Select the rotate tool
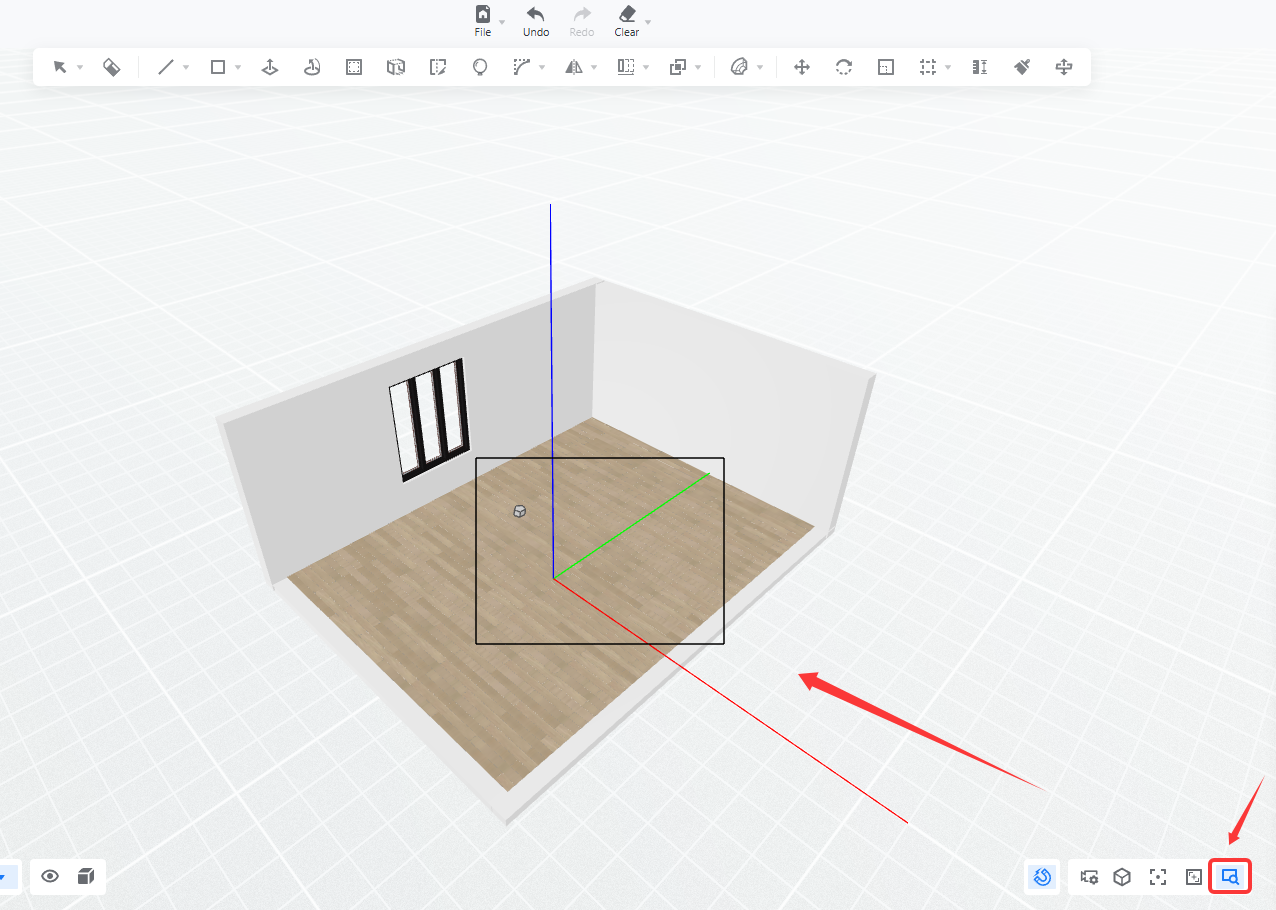1276x910 pixels. pos(844,67)
